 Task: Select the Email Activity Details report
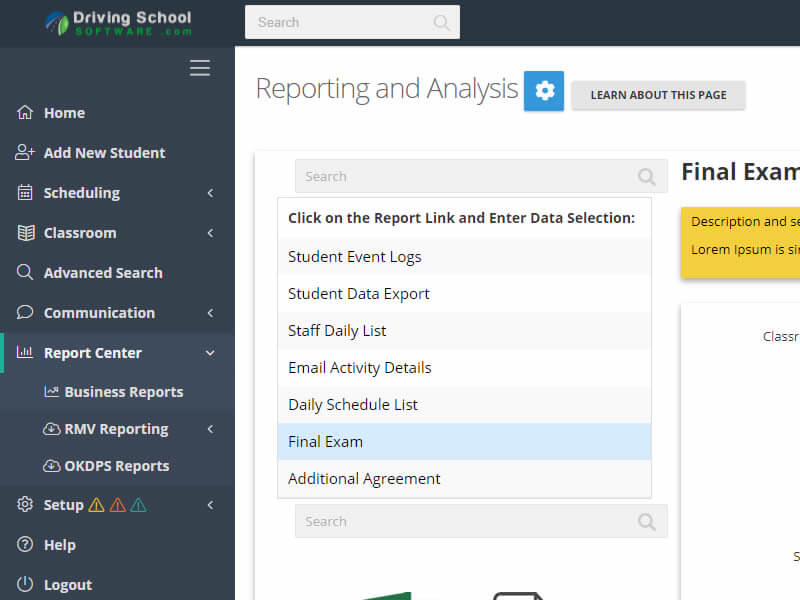click(x=360, y=368)
